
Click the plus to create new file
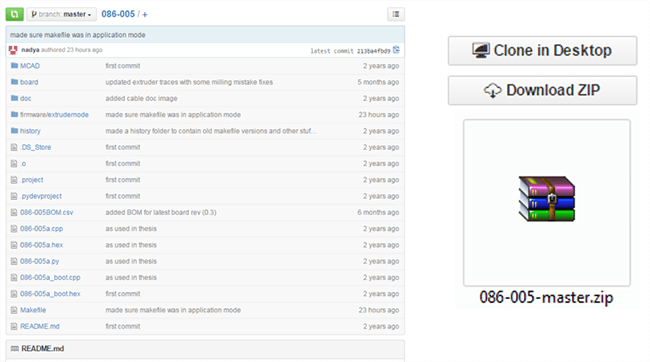coord(145,15)
